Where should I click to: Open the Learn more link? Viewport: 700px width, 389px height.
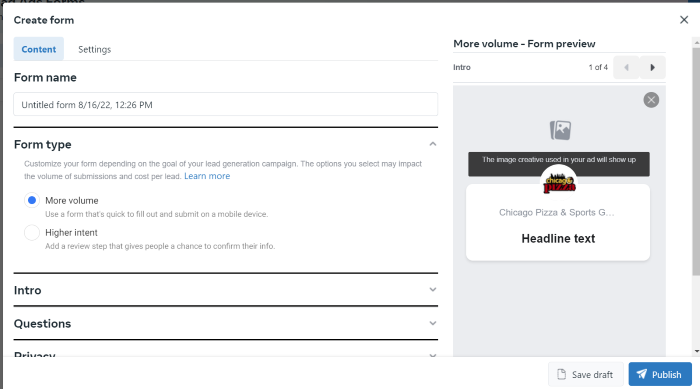207,176
